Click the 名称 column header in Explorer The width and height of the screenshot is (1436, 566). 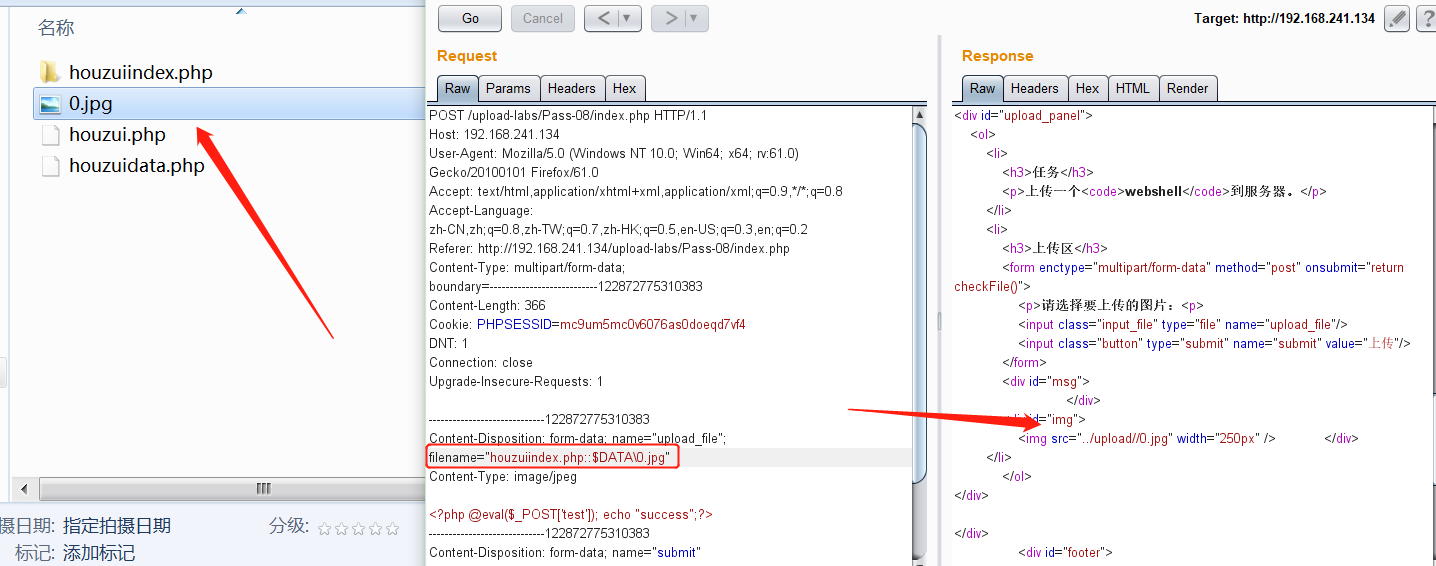point(56,27)
